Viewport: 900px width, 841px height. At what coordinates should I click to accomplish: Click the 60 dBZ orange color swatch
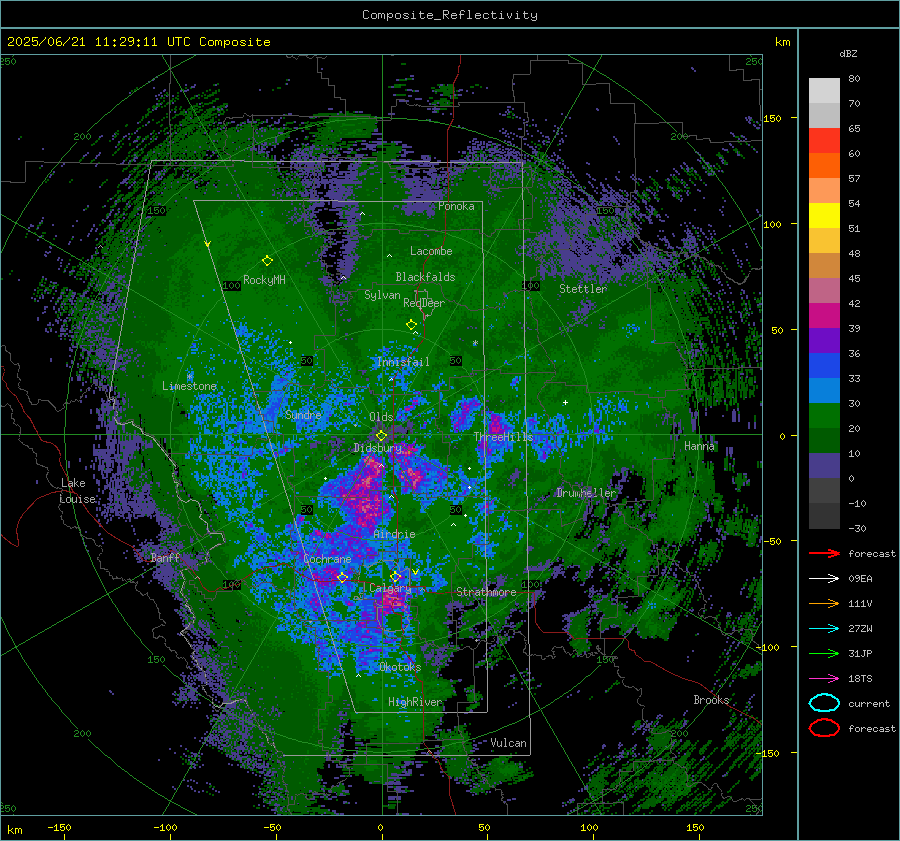pos(824,165)
